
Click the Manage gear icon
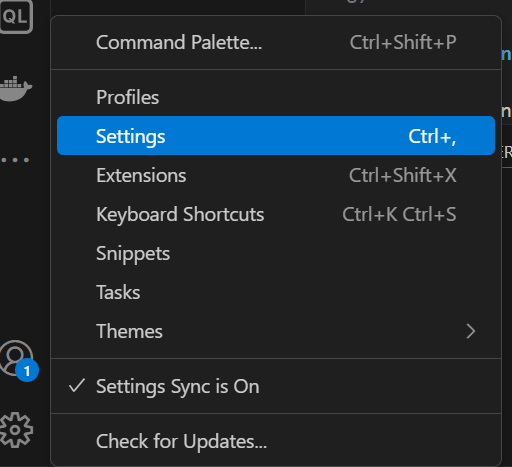coord(16,430)
